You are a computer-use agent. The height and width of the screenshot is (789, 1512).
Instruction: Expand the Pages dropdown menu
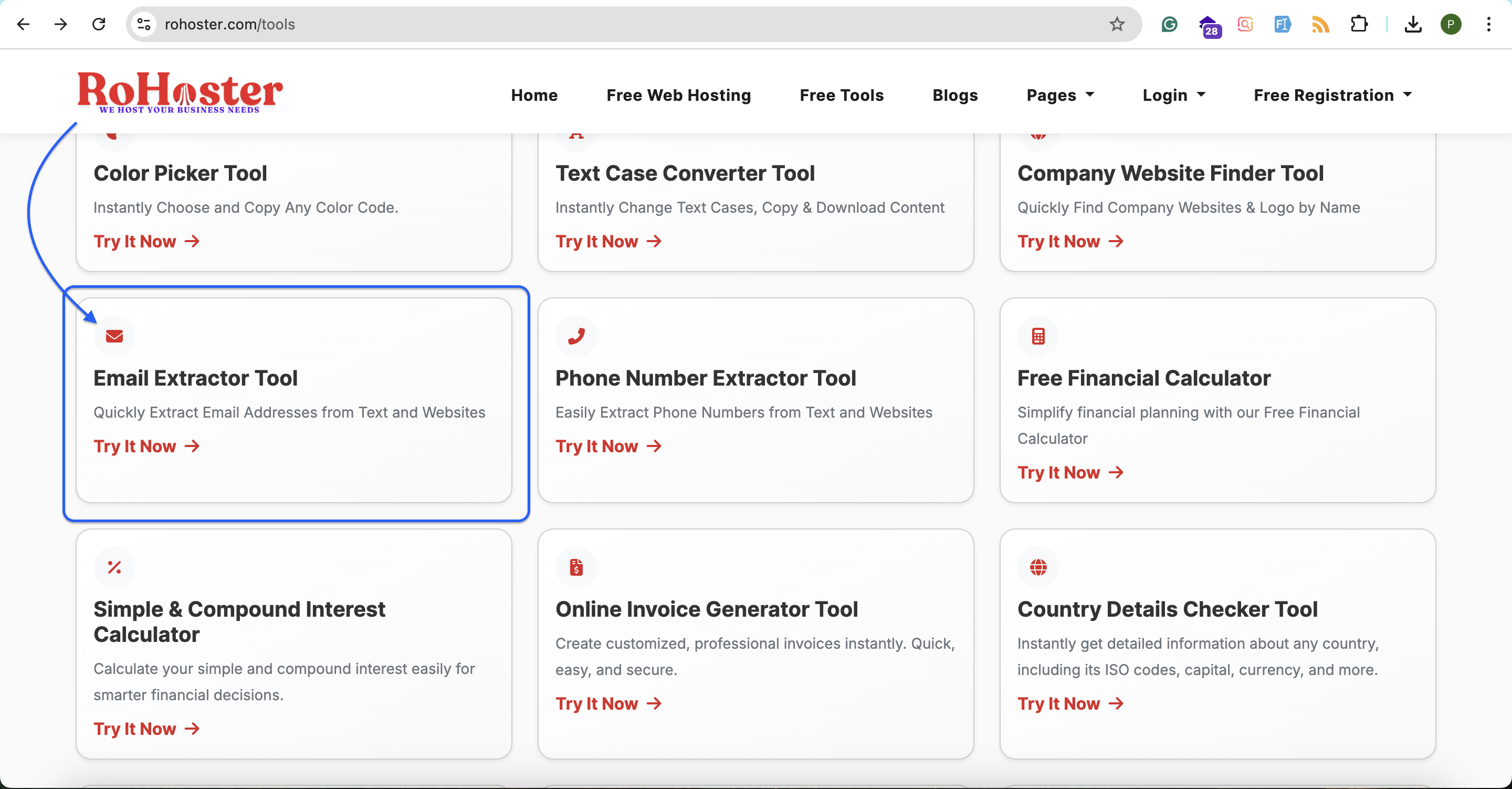pyautogui.click(x=1060, y=95)
